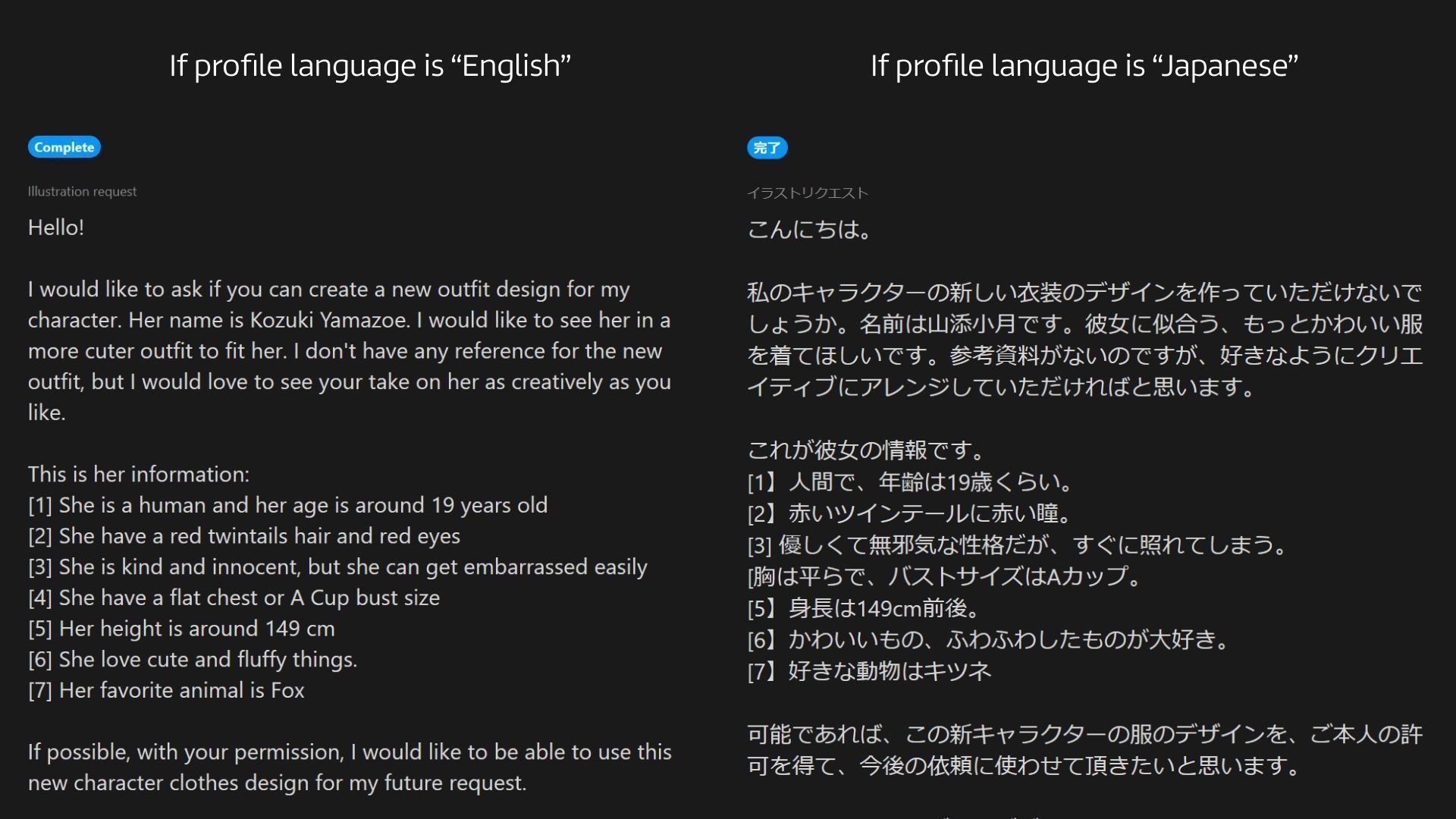Click 'This is her information:' line

(x=139, y=475)
